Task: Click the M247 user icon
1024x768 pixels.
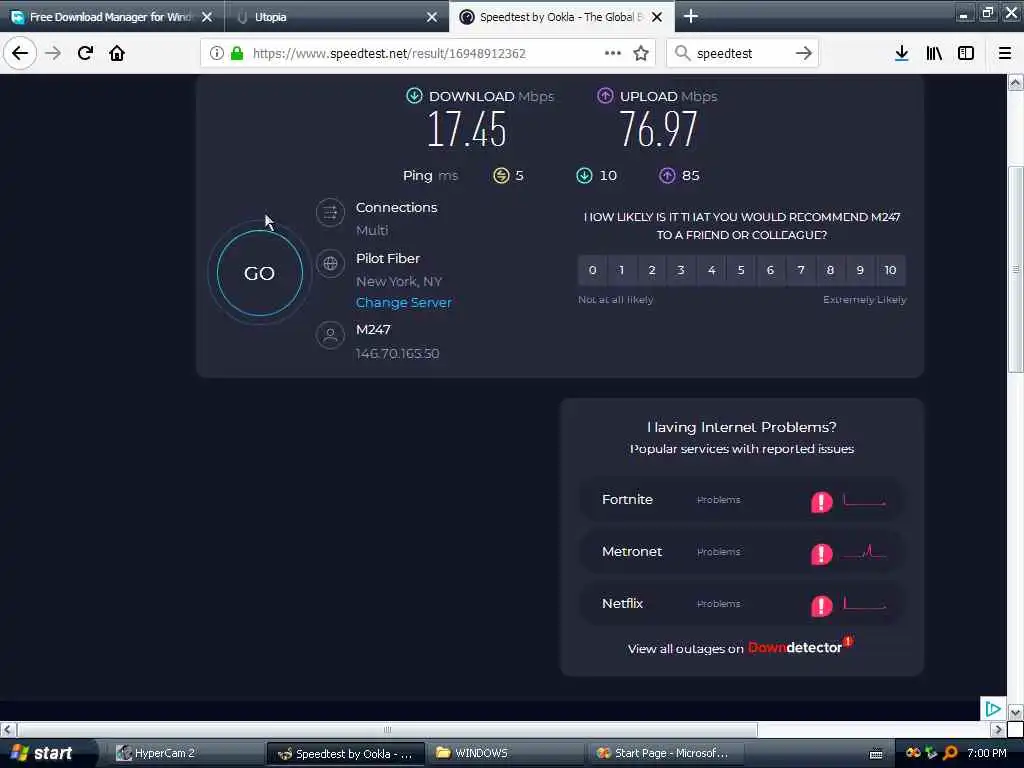Action: [x=330, y=335]
